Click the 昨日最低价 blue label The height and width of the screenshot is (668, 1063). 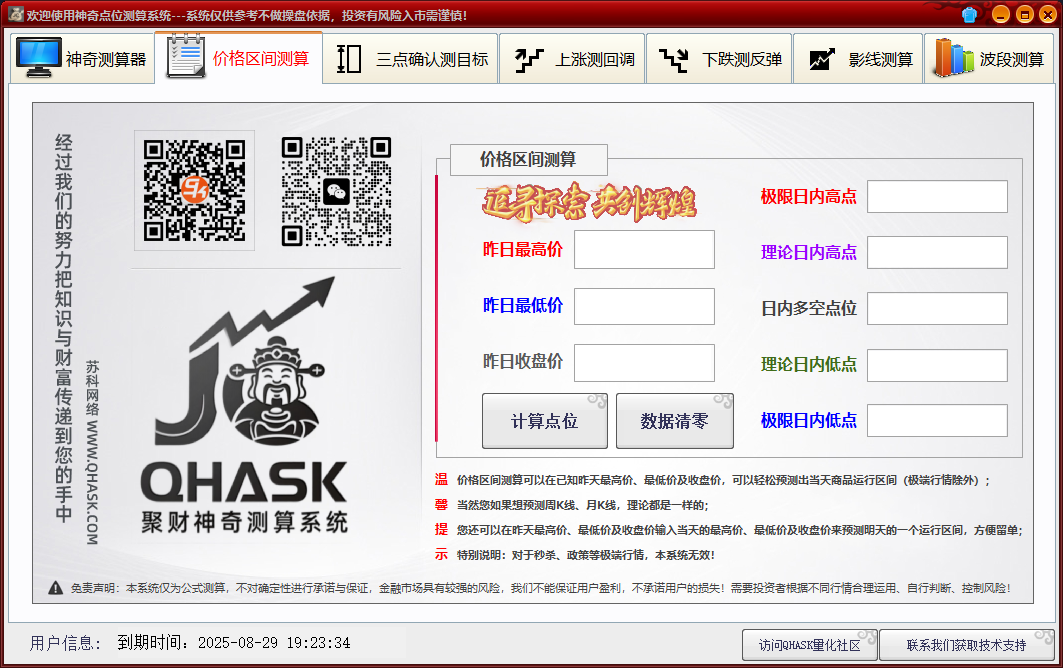click(523, 306)
